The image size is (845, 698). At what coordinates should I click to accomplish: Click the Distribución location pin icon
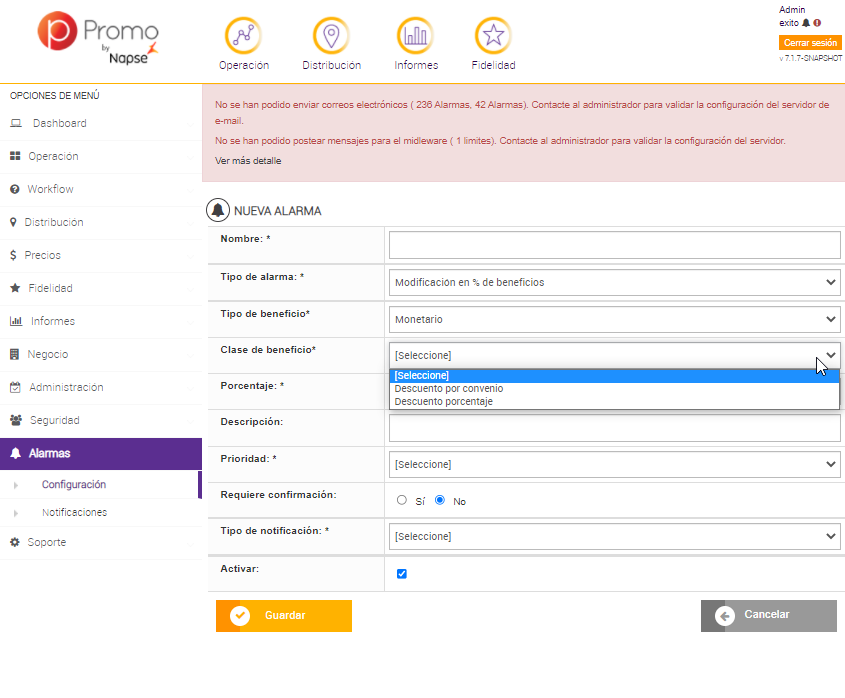click(331, 36)
